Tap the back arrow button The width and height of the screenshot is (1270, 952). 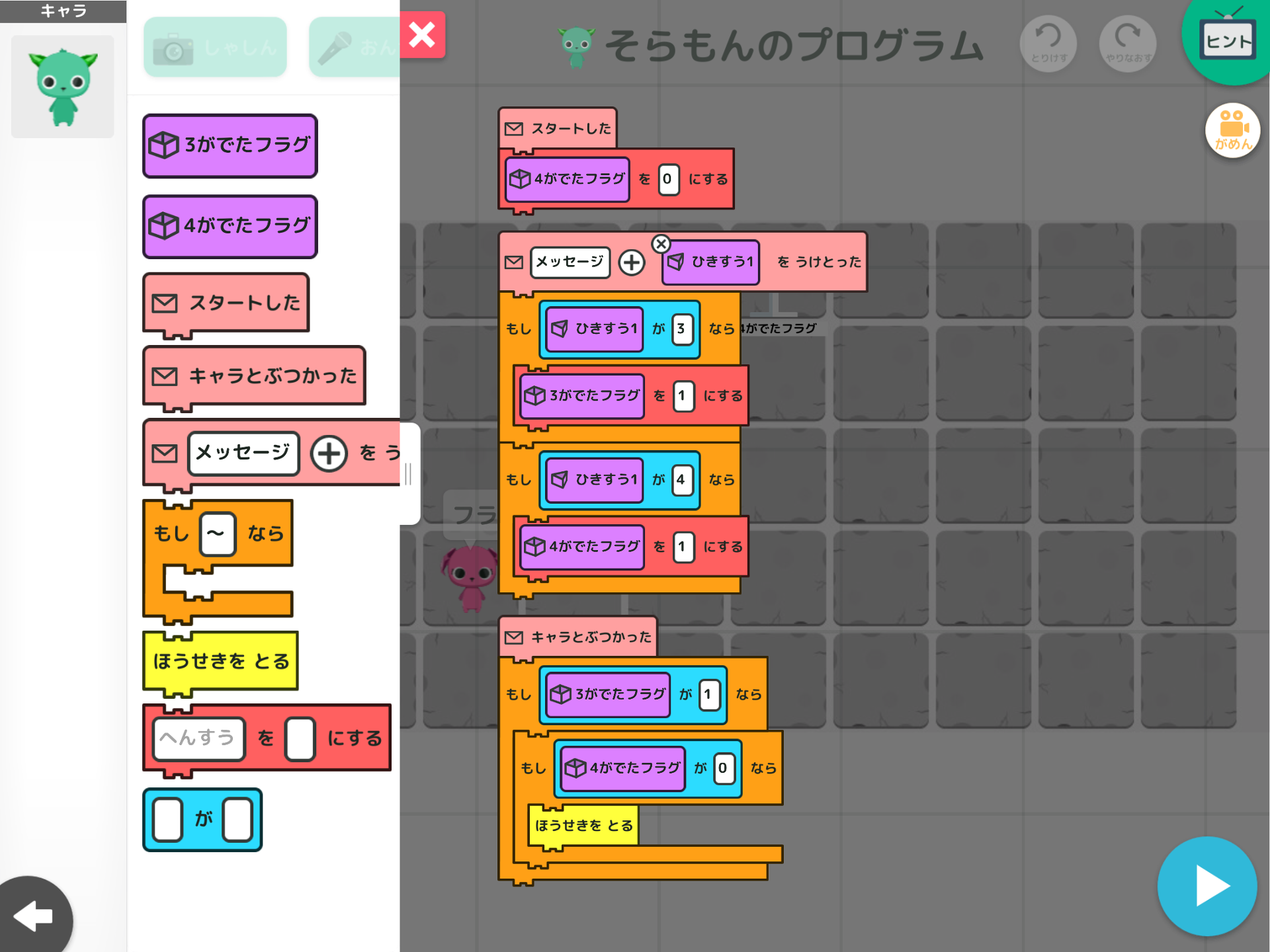[x=33, y=916]
